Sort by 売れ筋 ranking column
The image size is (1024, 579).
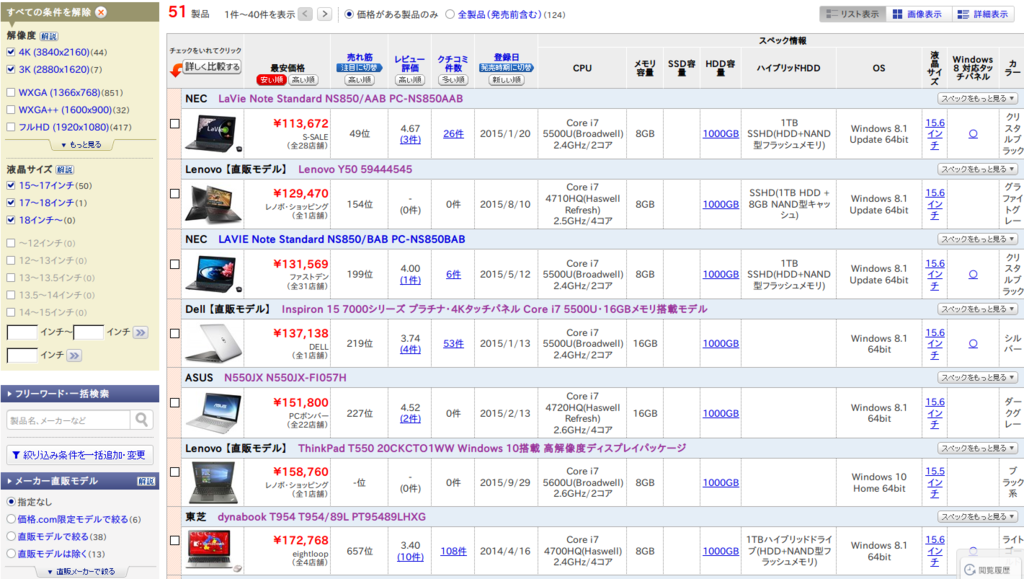(x=359, y=58)
